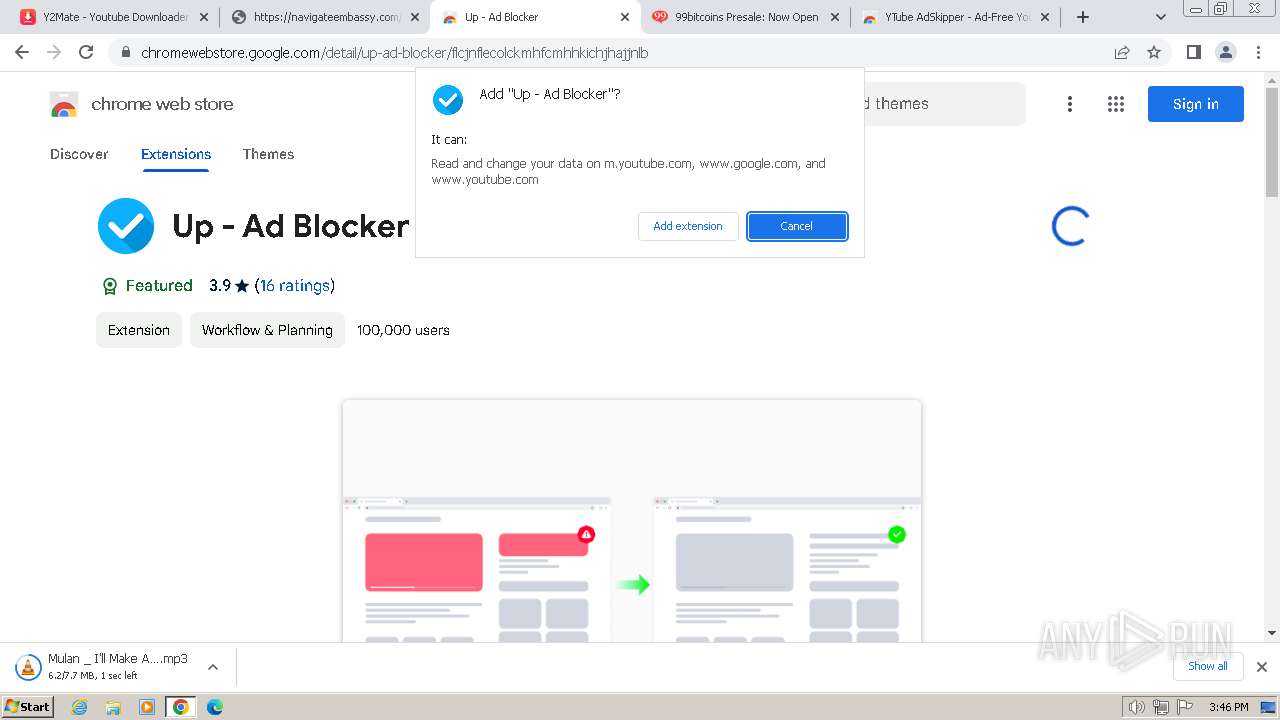Close the downloads bar
This screenshot has height=720, width=1280.
(x=1262, y=667)
